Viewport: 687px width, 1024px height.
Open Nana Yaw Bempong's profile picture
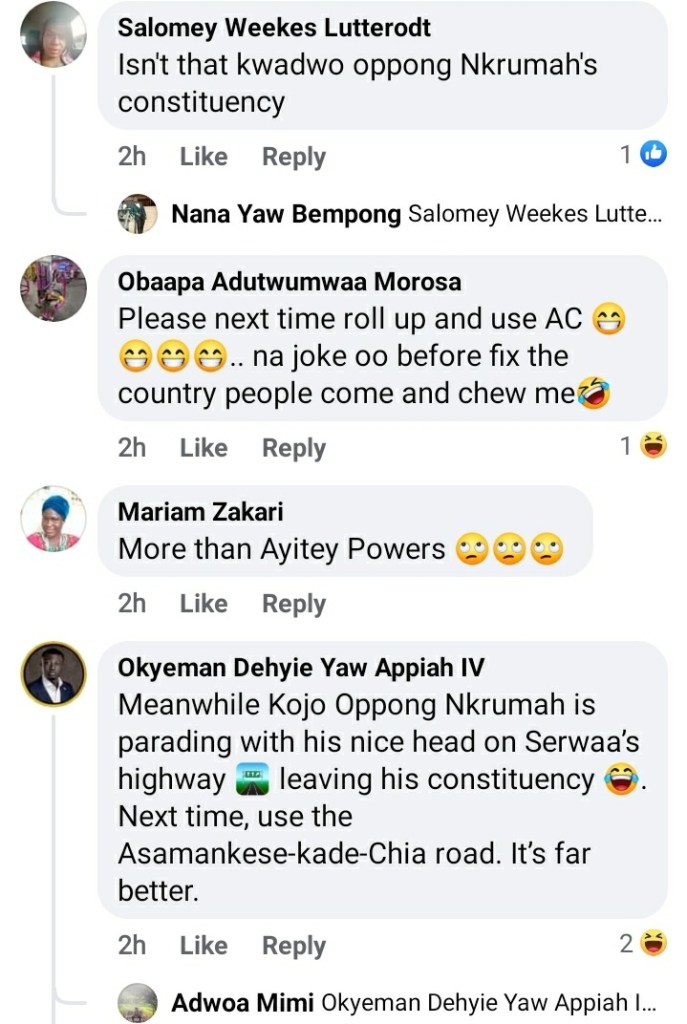pyautogui.click(x=139, y=212)
